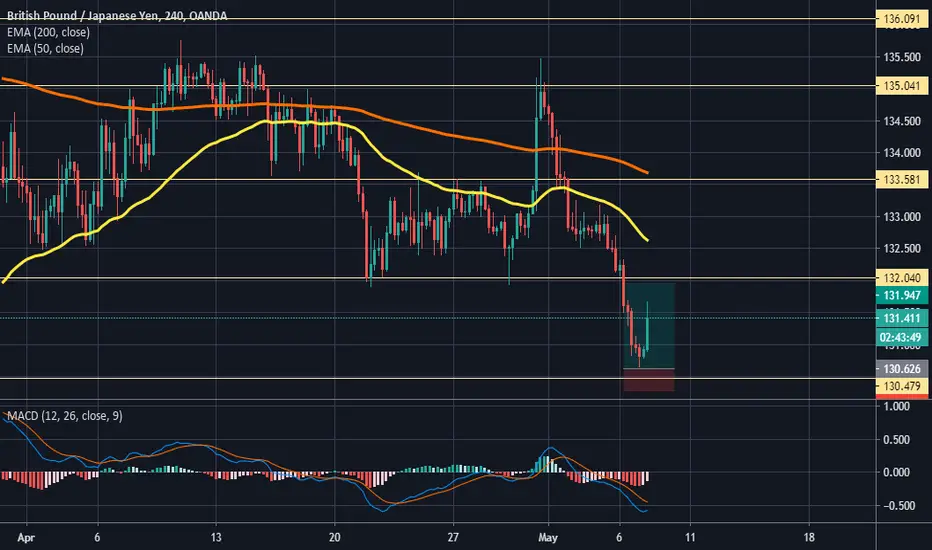
Task: Click the 133.000 price axis tick
Action: [902, 217]
